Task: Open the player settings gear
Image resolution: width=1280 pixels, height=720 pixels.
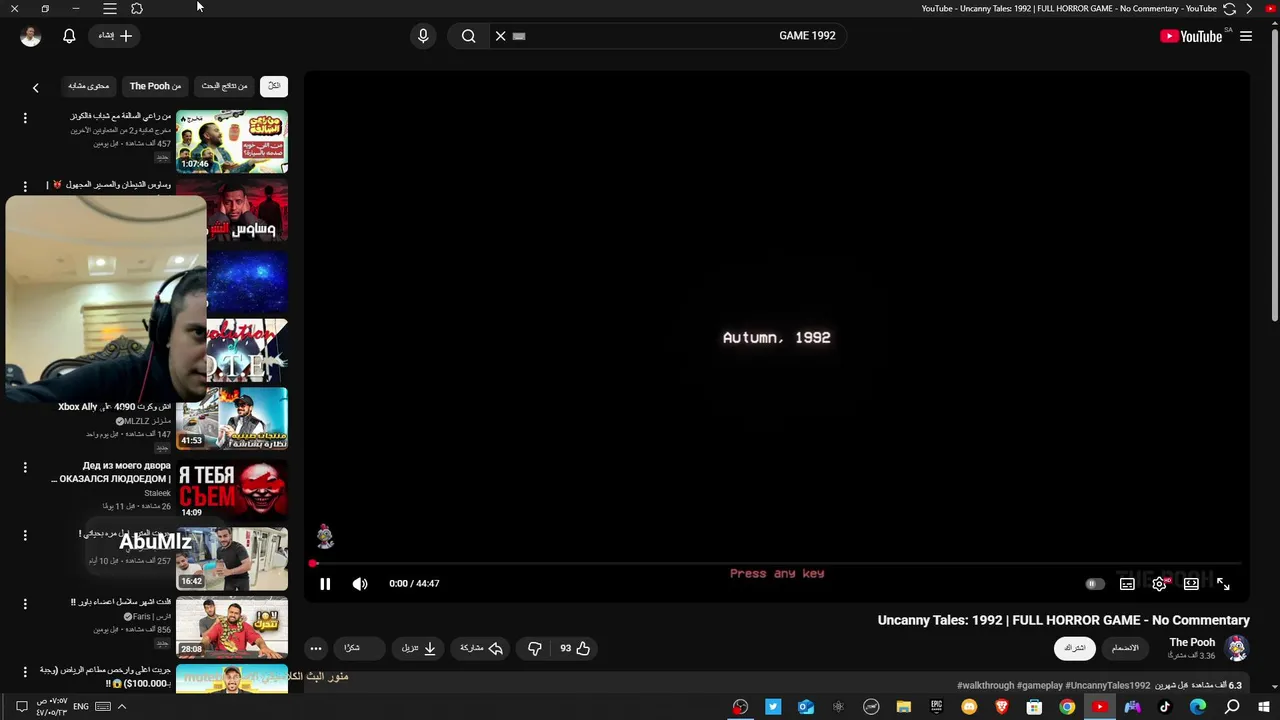Action: click(1159, 584)
